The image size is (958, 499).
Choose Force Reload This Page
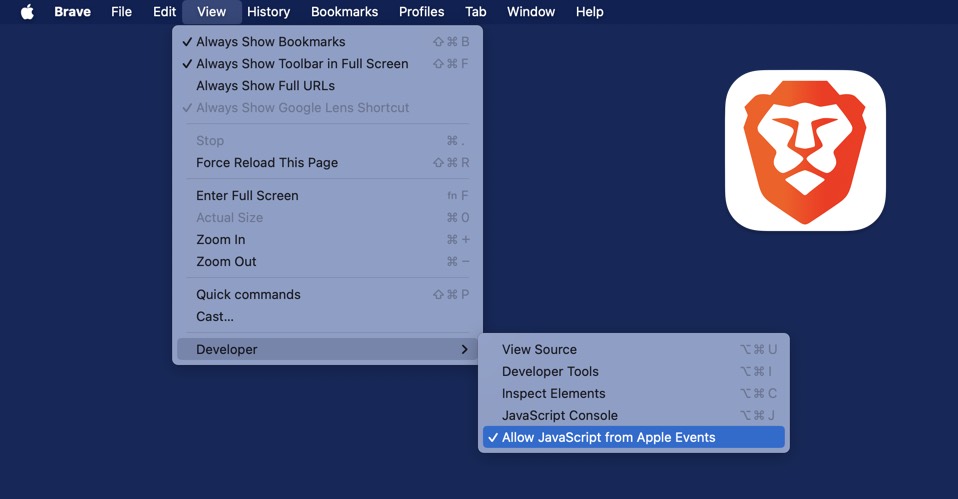(x=327, y=162)
